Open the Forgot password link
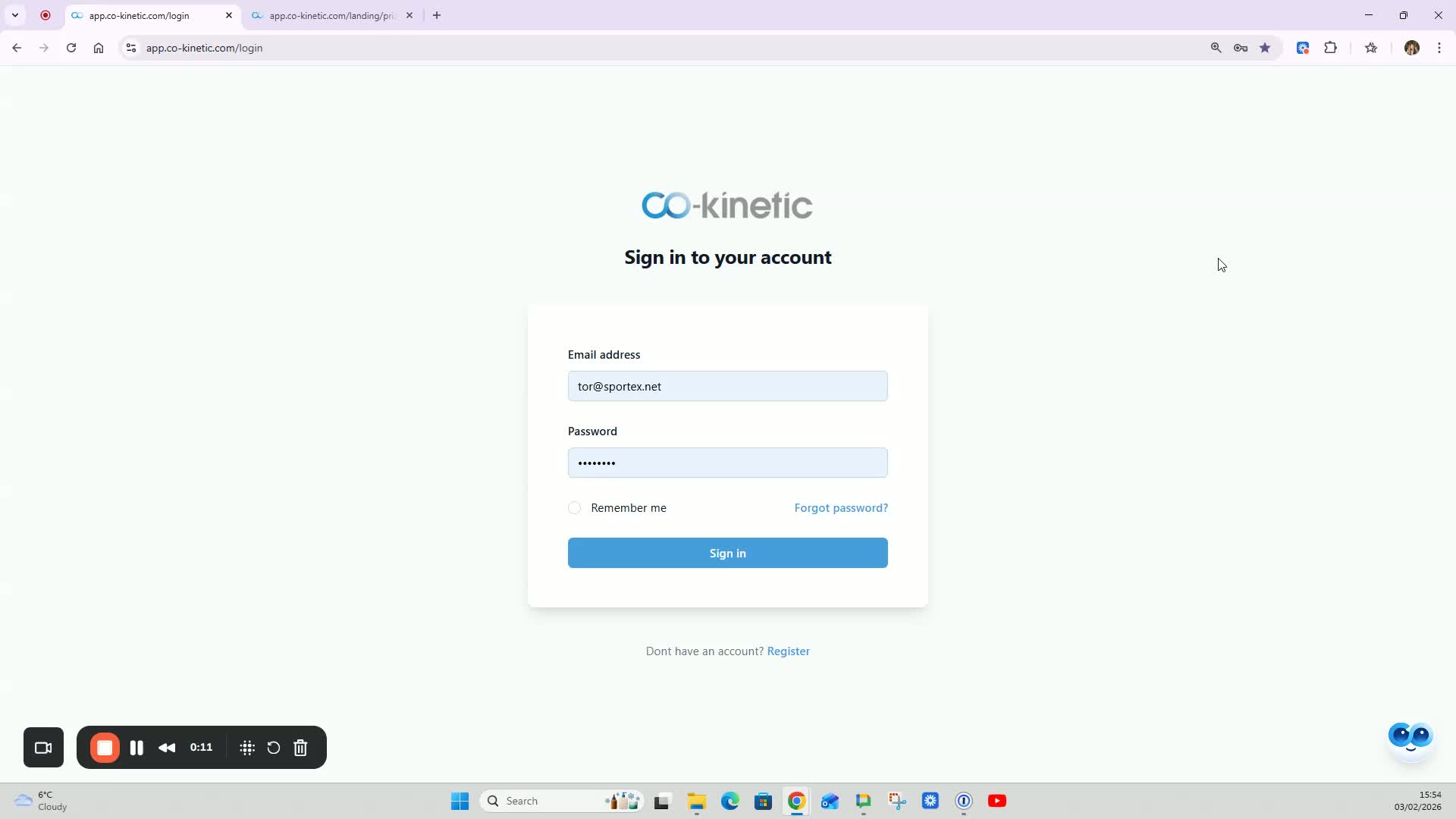The width and height of the screenshot is (1456, 819). pos(841,508)
